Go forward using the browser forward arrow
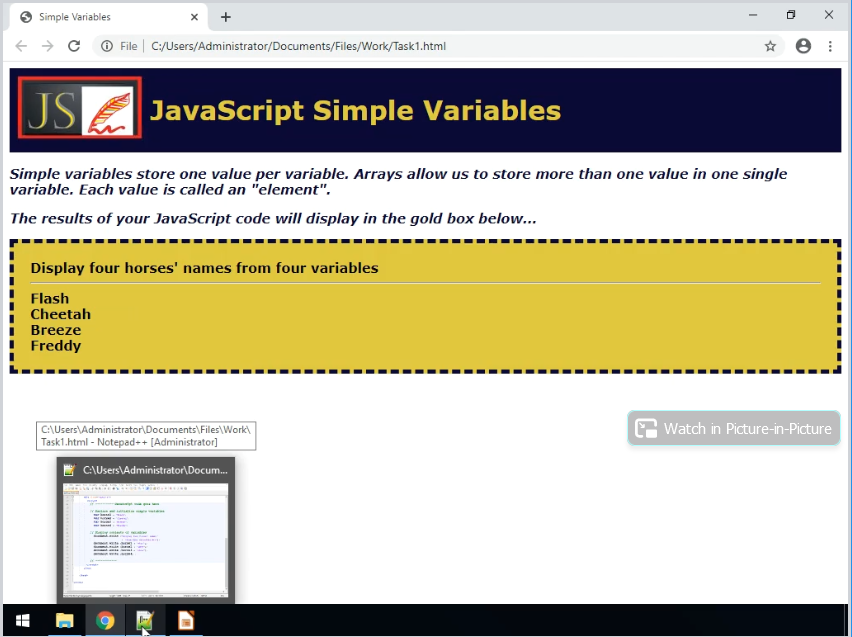Screen dimensions: 852x637 47,46
